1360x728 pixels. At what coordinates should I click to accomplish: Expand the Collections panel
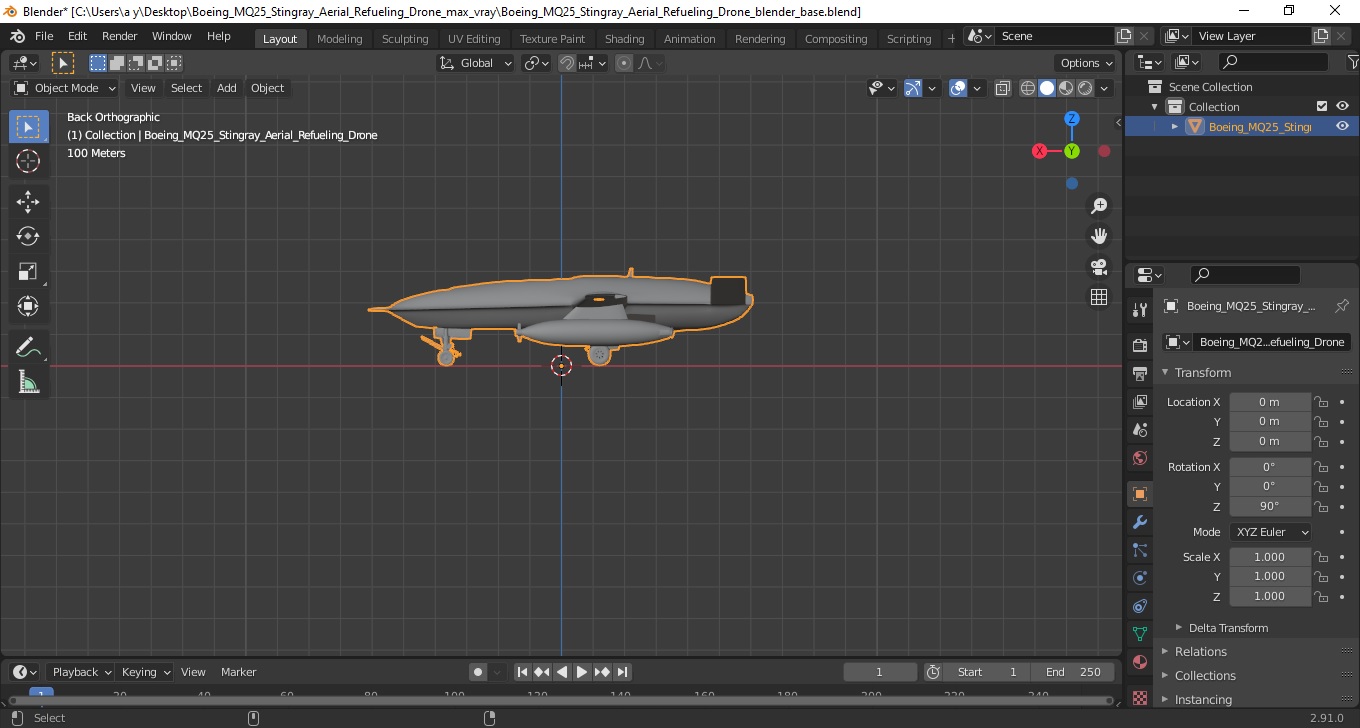click(x=1204, y=675)
